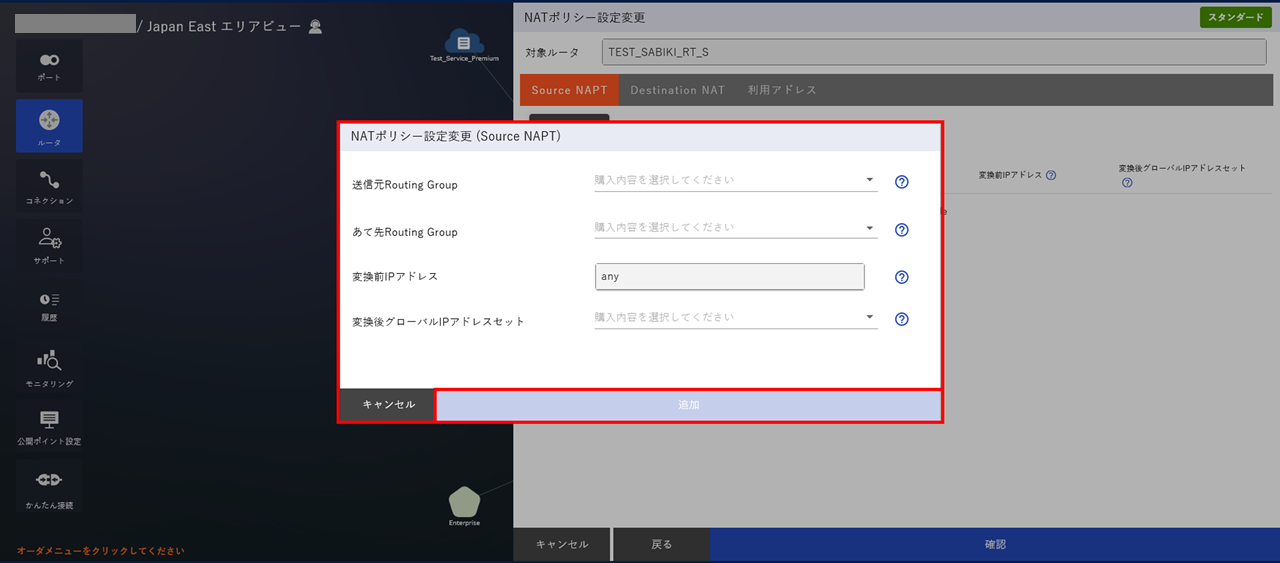
Task: Open the モニタリング sidebar icon
Action: pos(49,367)
